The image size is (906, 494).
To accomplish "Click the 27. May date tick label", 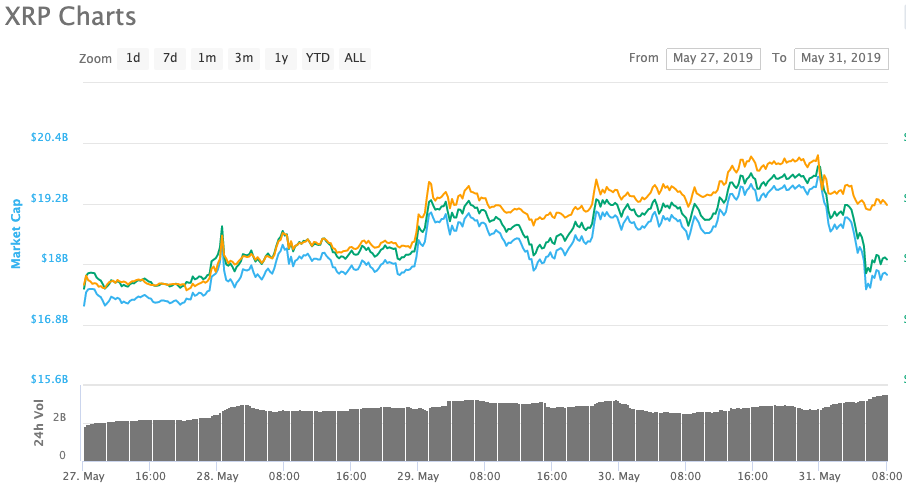I will tap(84, 477).
